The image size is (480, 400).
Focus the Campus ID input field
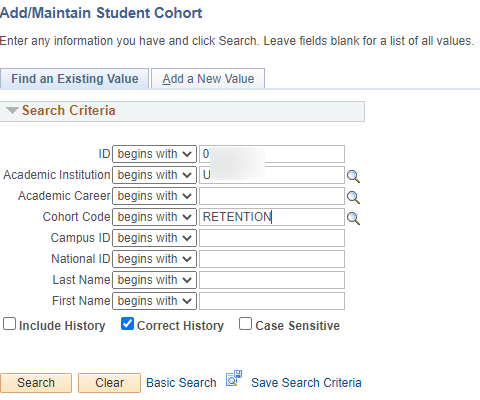click(272, 238)
